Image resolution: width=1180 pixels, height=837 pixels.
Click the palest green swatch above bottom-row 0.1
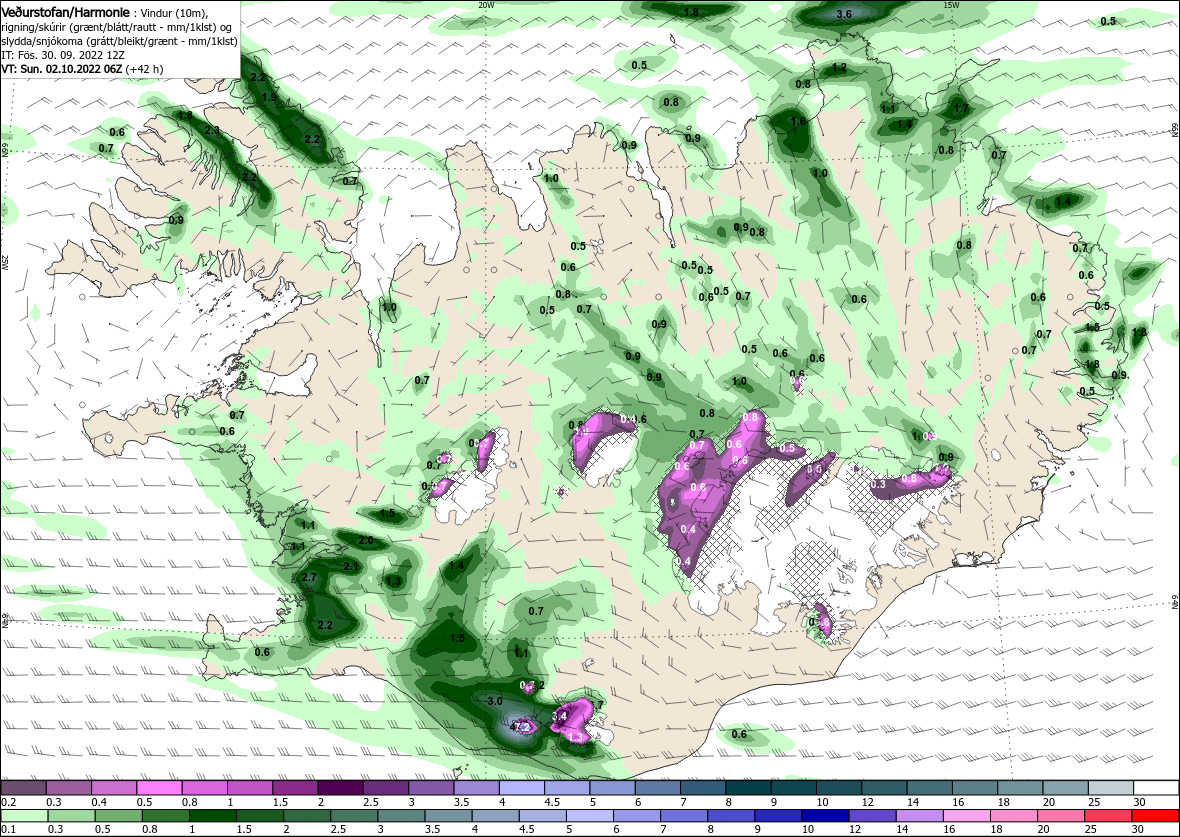click(24, 817)
